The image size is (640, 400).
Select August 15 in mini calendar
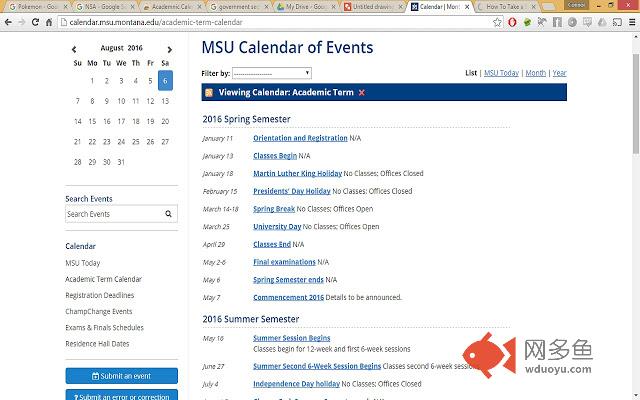point(92,121)
